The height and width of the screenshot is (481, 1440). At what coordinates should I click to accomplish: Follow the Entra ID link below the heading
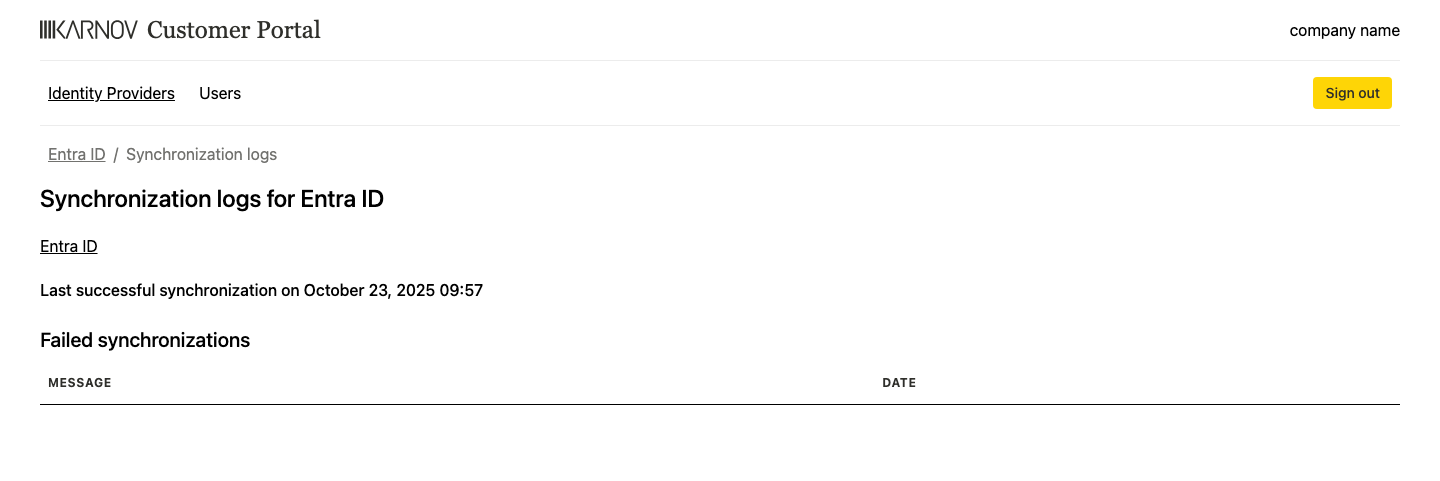(68, 246)
